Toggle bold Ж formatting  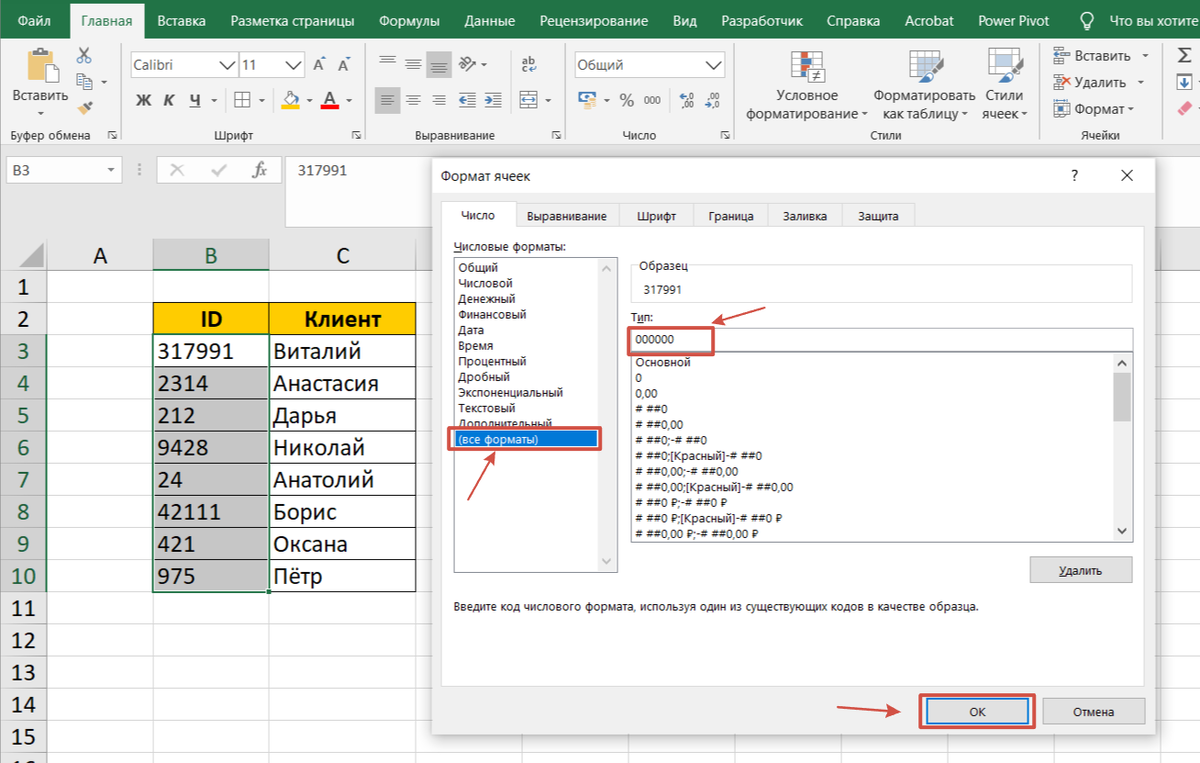point(143,100)
